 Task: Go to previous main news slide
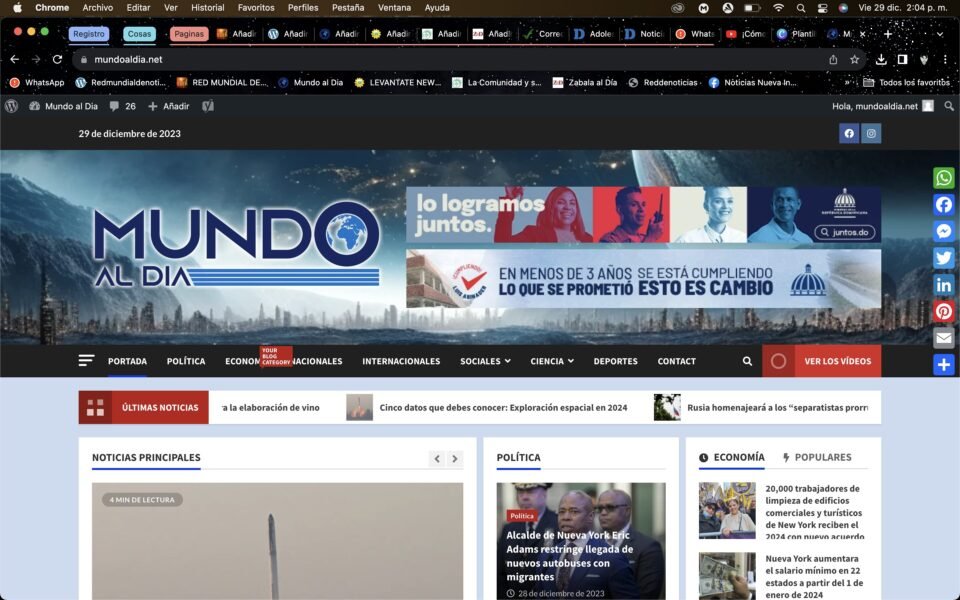click(437, 459)
